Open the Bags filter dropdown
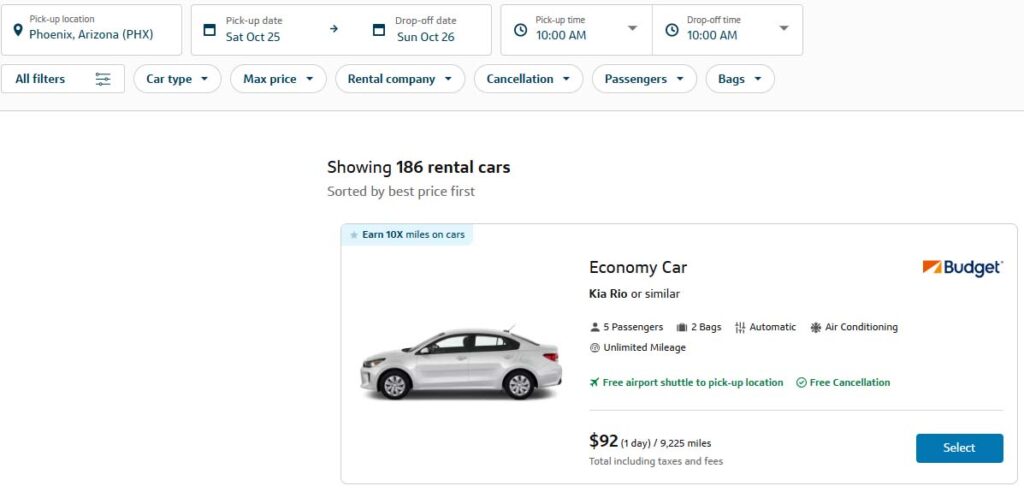 (739, 79)
